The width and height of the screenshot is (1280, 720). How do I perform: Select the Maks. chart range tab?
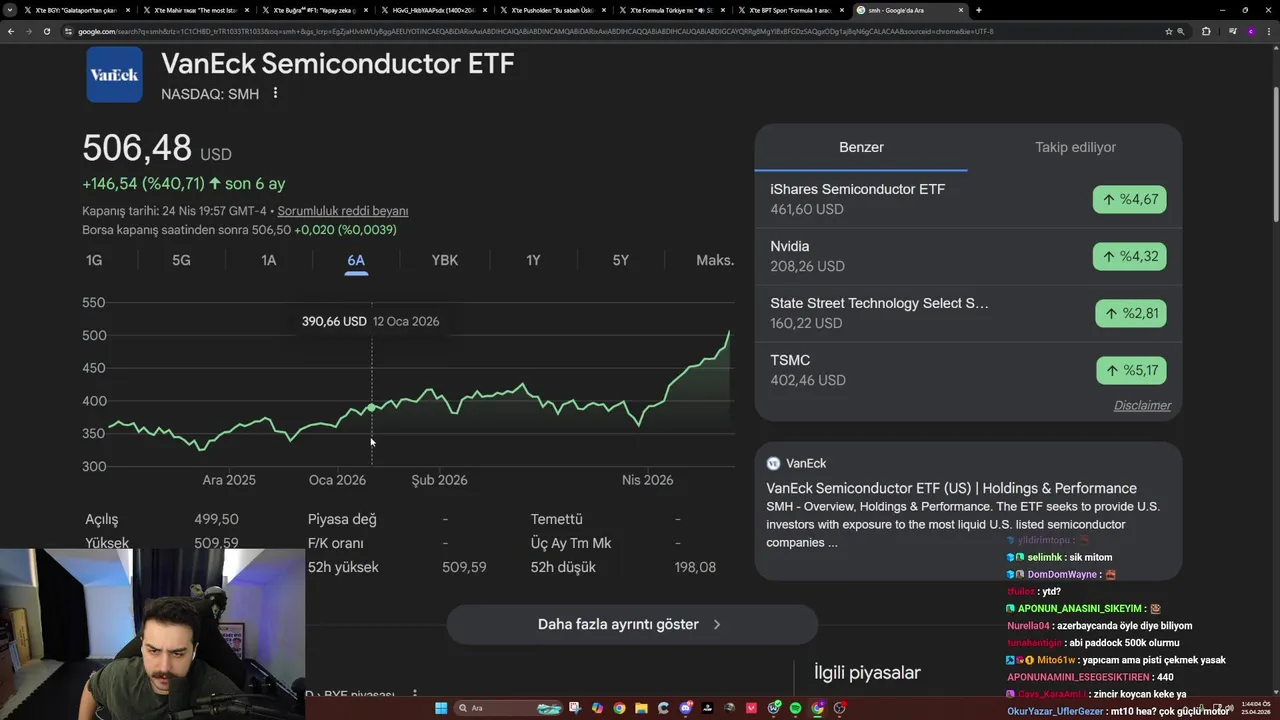tap(714, 260)
